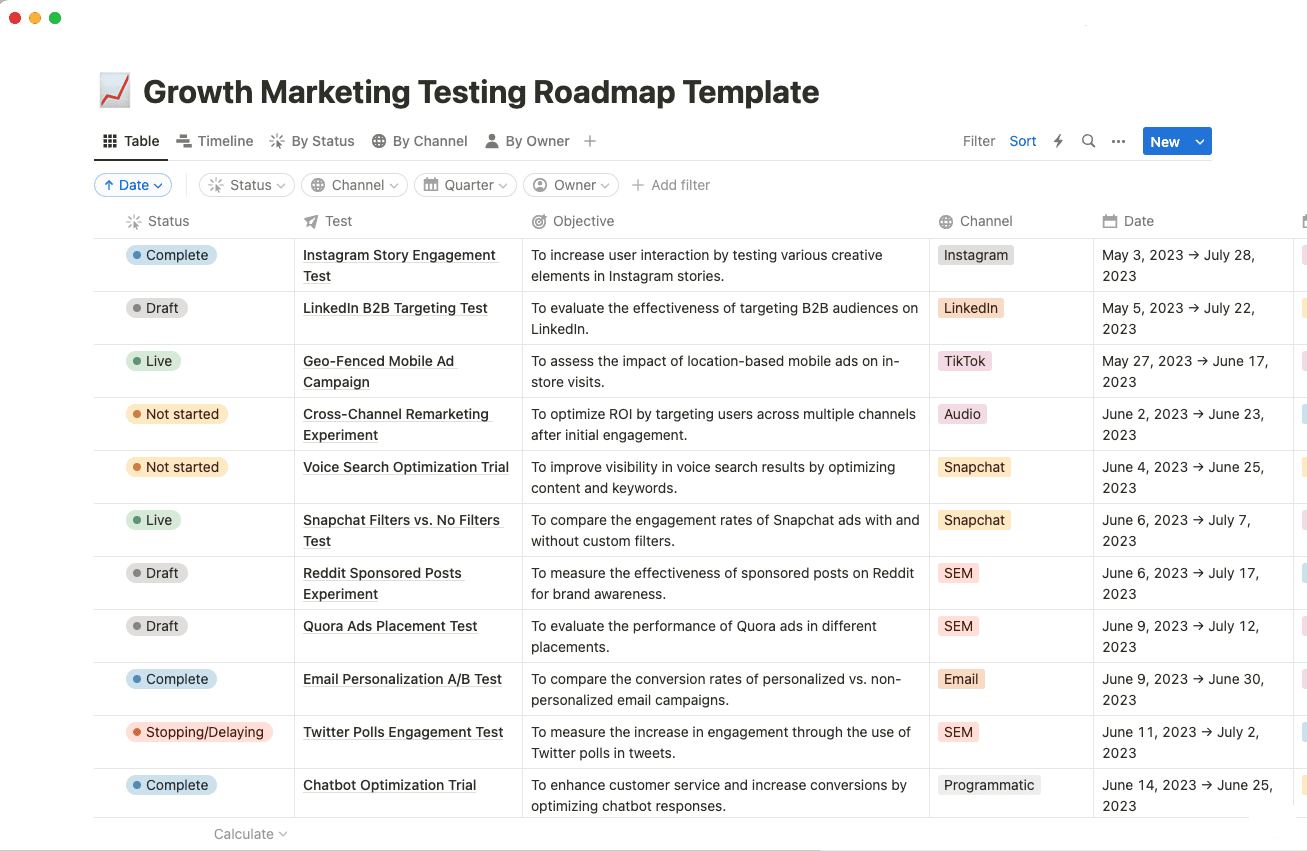Open the Geo-Fenced Mobile Ad Campaign page
Image resolution: width=1307 pixels, height=851 pixels.
pyautogui.click(x=379, y=371)
